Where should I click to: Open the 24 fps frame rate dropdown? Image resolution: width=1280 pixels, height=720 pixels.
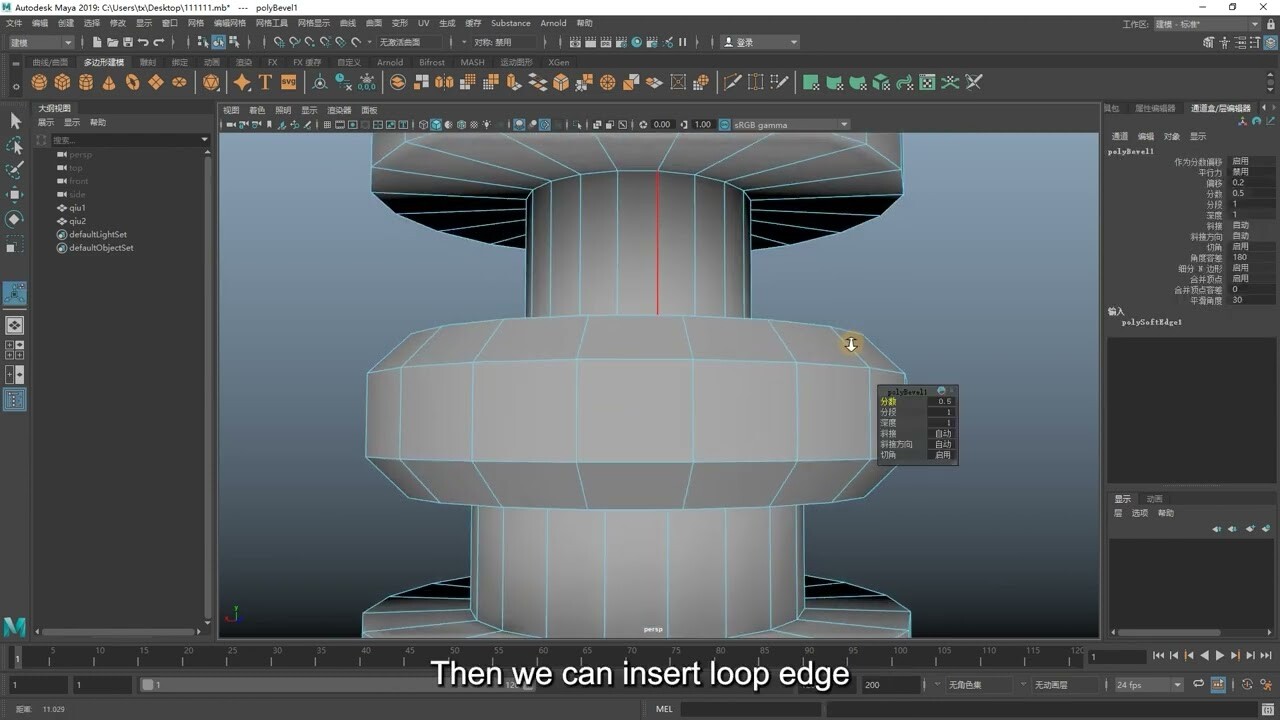(1145, 684)
